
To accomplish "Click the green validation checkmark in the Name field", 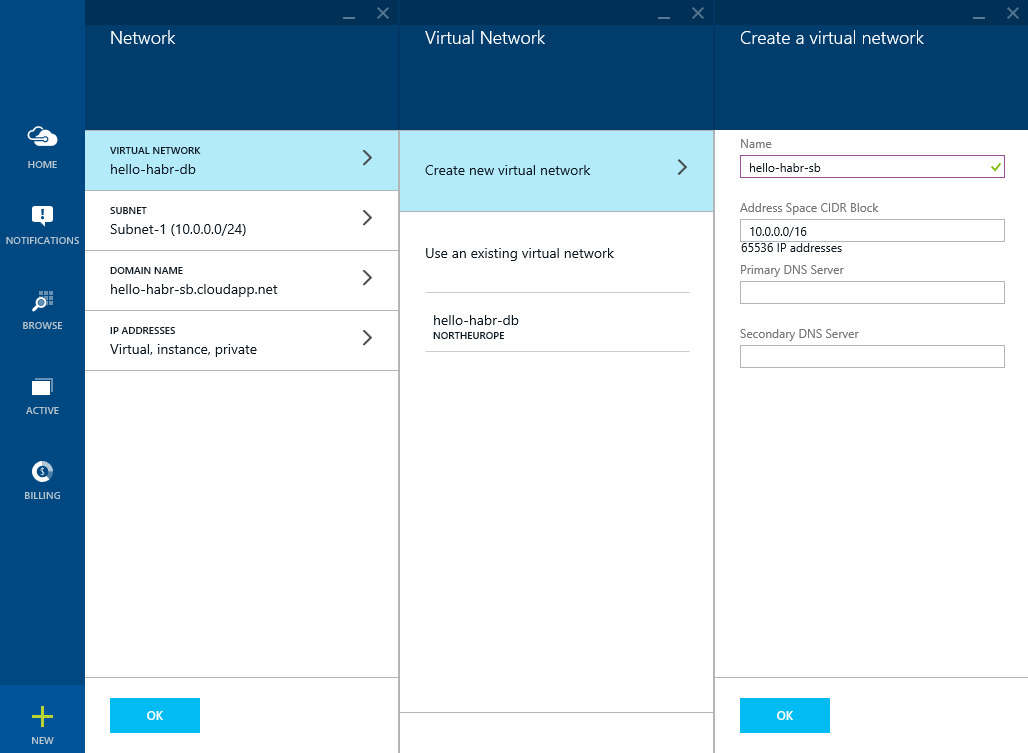I will (x=993, y=166).
